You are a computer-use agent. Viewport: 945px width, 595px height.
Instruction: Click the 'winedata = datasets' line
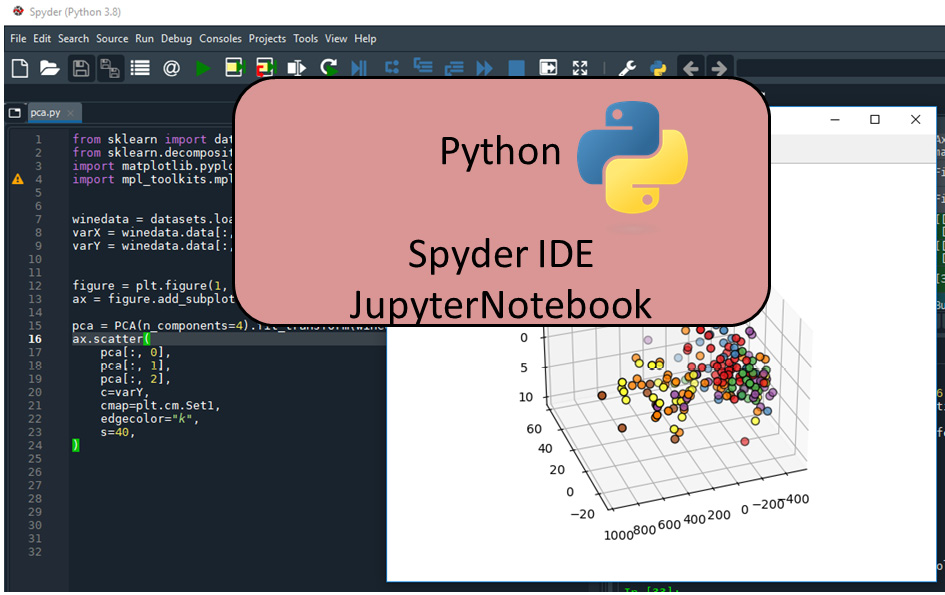coord(152,219)
